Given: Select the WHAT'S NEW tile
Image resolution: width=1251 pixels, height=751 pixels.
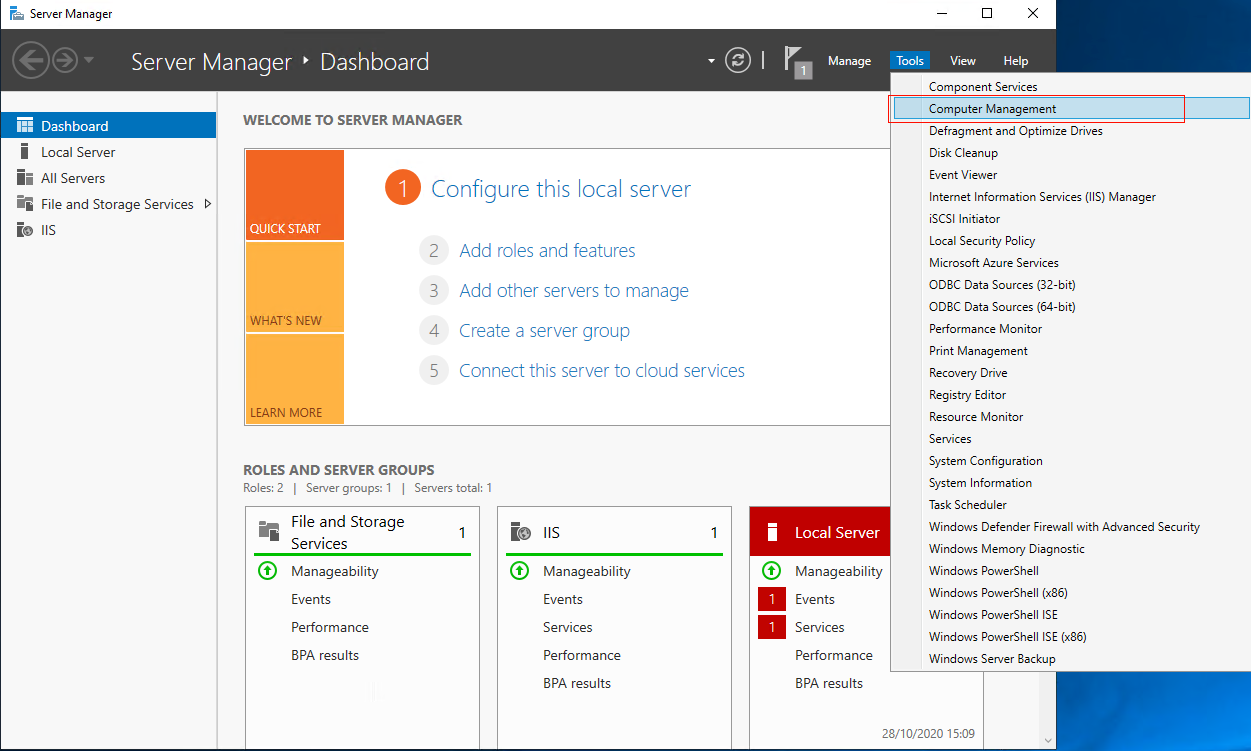Looking at the screenshot, I should point(294,287).
